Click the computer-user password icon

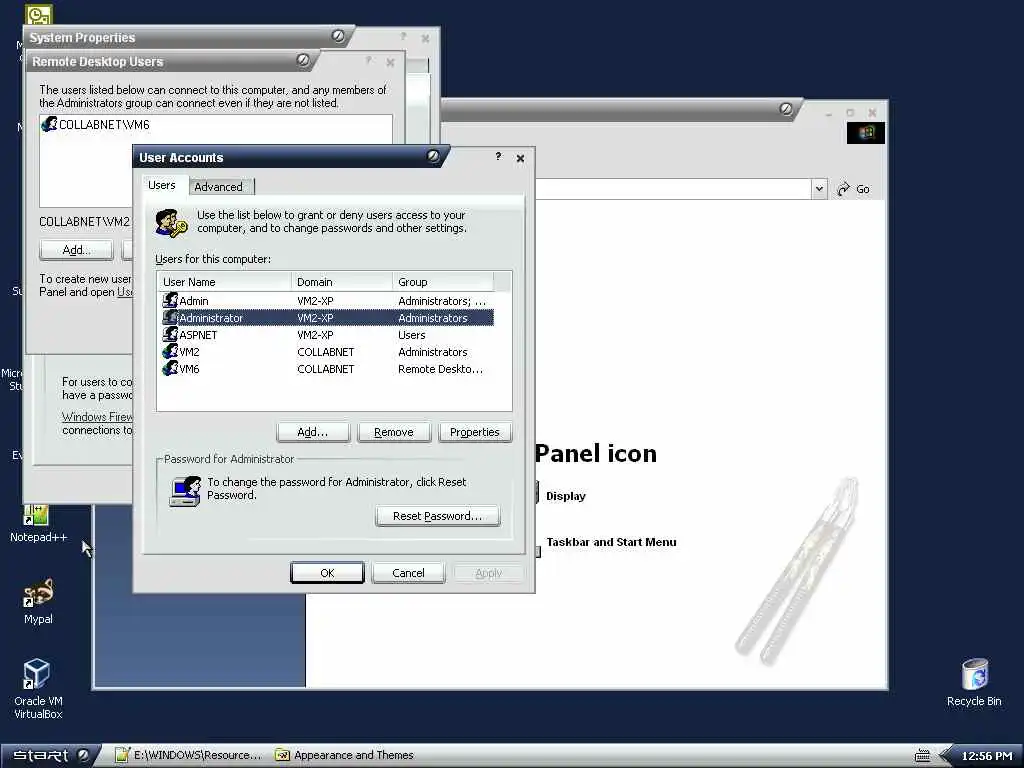click(x=185, y=491)
